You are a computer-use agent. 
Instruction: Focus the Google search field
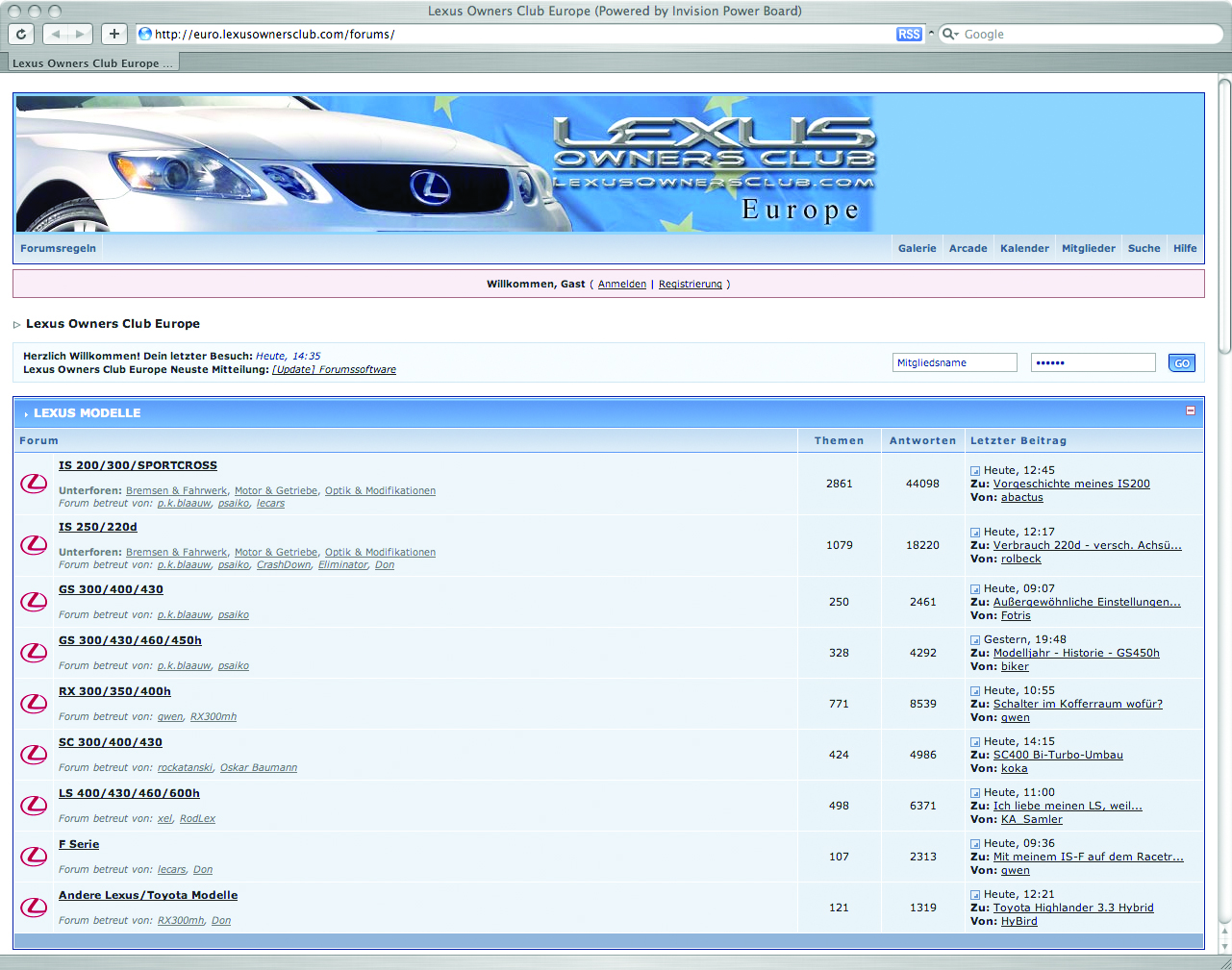(1087, 35)
